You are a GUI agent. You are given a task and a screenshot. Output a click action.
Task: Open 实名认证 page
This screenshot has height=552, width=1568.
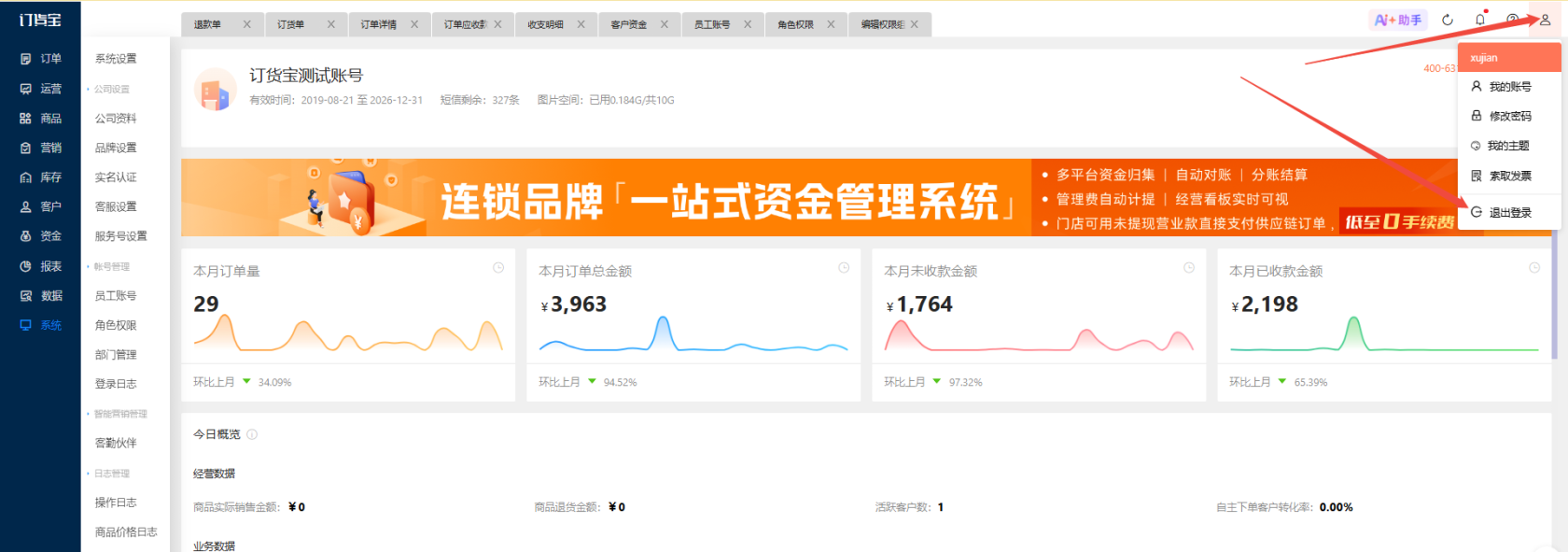(x=116, y=177)
